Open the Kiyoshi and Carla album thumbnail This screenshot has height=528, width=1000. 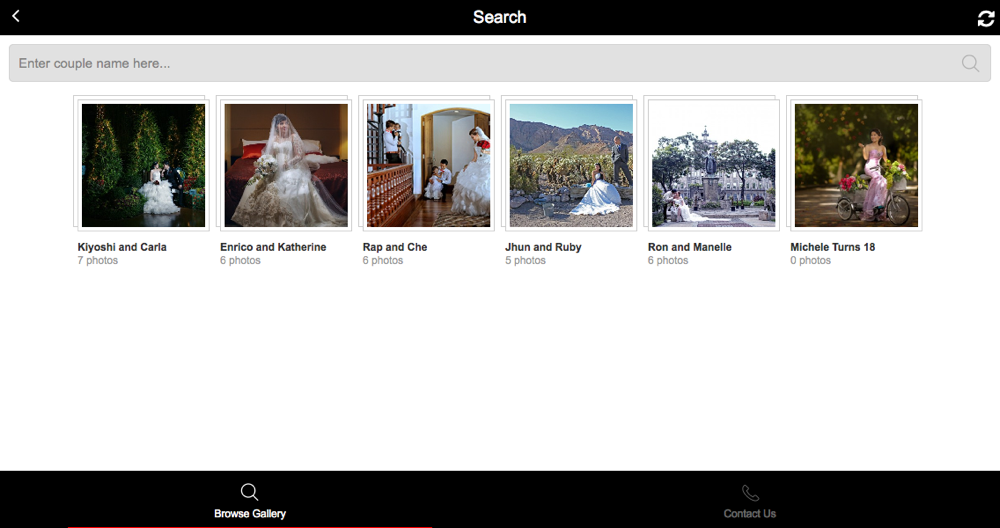point(143,165)
